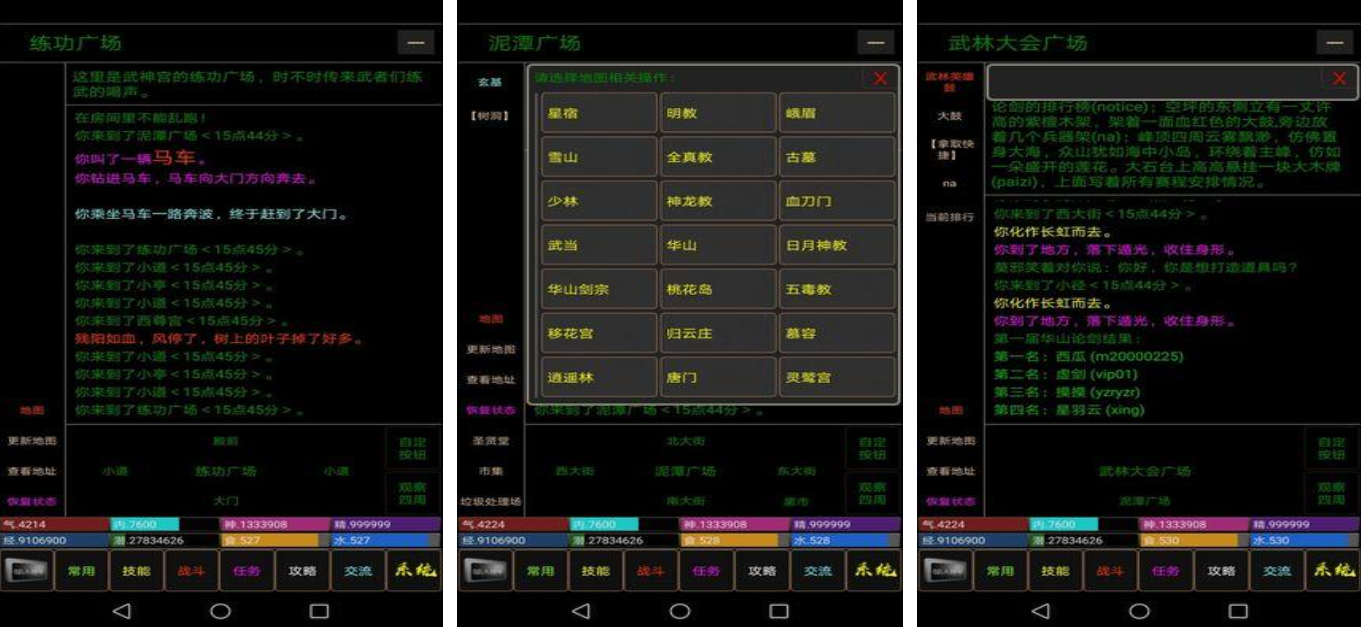Image resolution: width=1361 pixels, height=627 pixels.
Task: Click 自定按钮 on the right screen
Action: pyautogui.click(x=1331, y=448)
